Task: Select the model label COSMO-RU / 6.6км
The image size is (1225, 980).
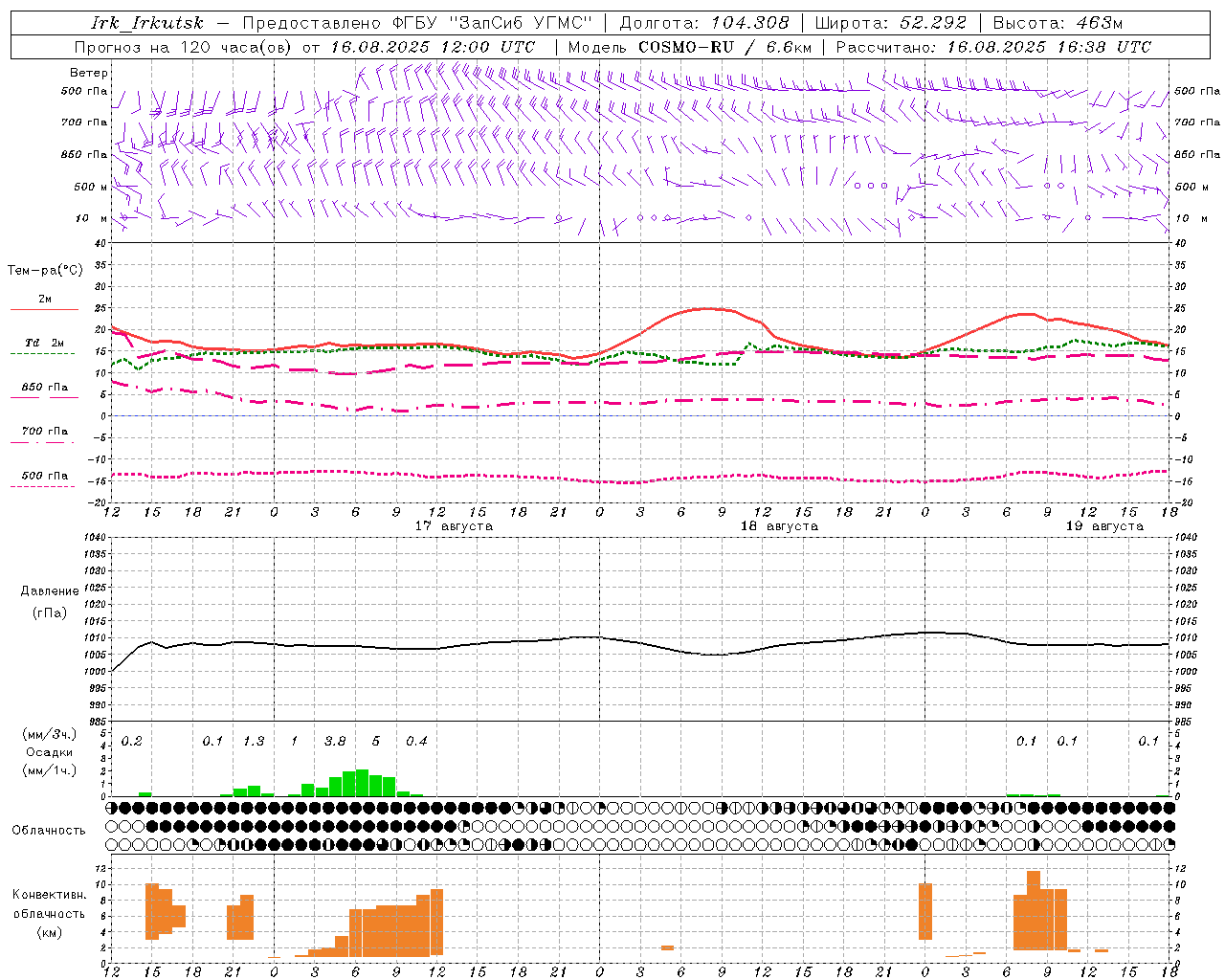Action: pyautogui.click(x=725, y=47)
